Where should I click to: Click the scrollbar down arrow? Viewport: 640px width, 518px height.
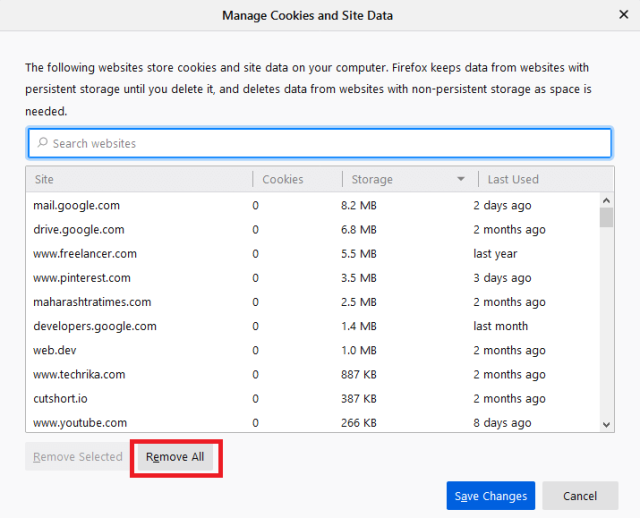(607, 425)
